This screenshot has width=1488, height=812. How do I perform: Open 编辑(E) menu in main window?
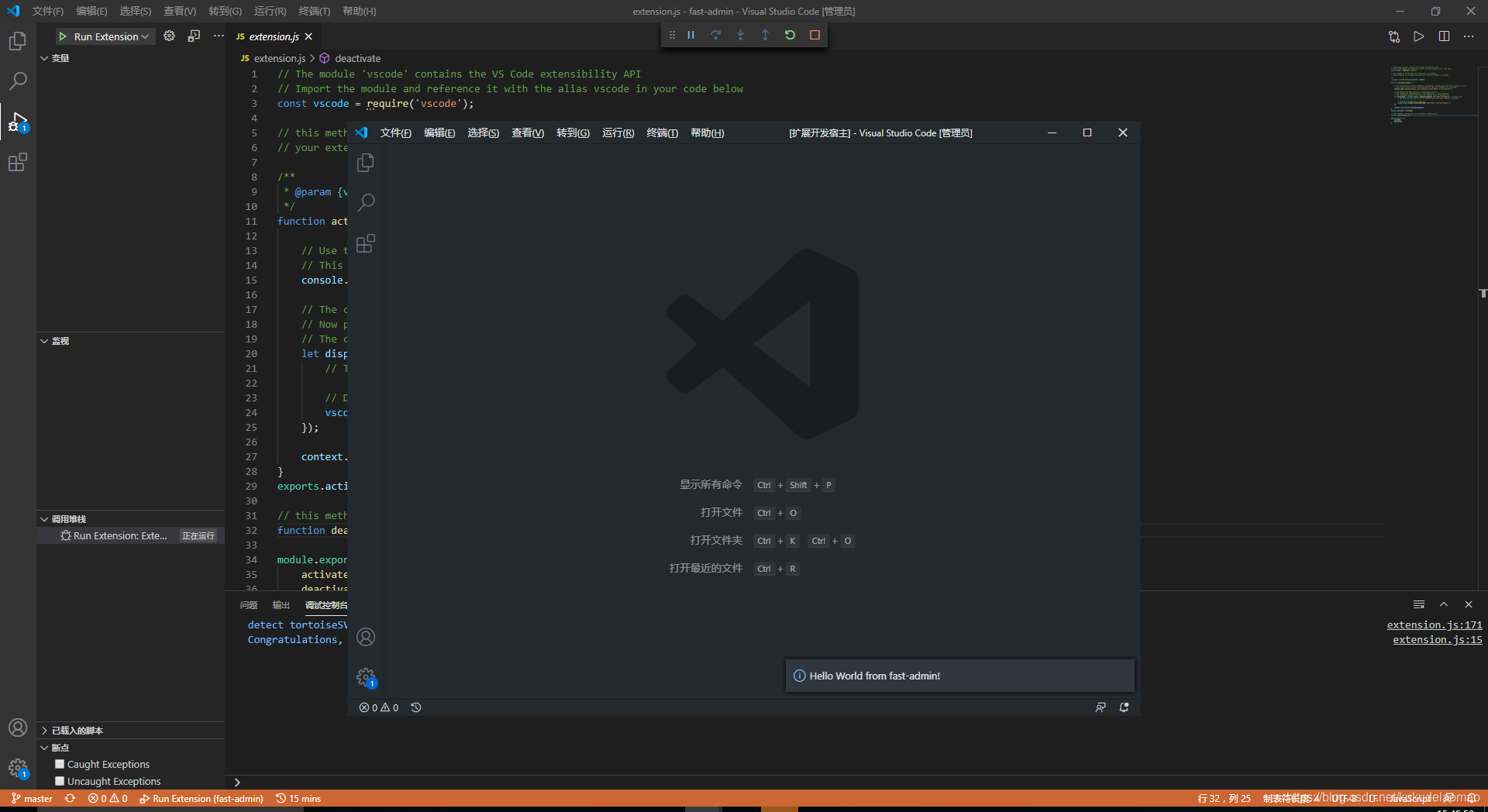pos(91,11)
